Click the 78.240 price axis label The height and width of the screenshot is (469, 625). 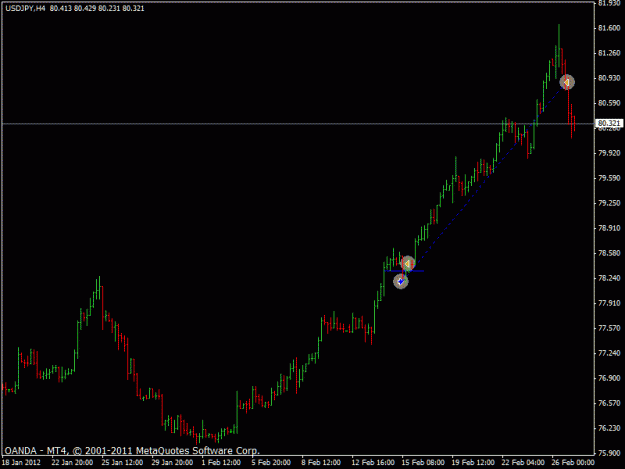tap(609, 278)
